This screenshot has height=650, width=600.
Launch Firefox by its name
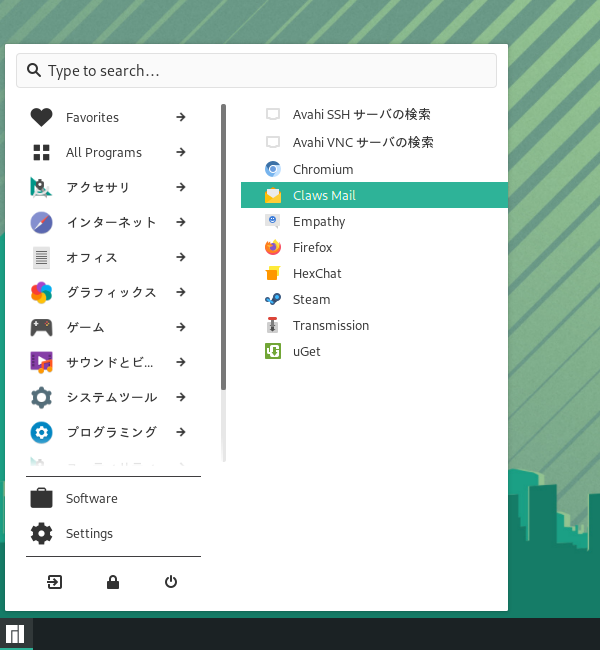click(312, 247)
